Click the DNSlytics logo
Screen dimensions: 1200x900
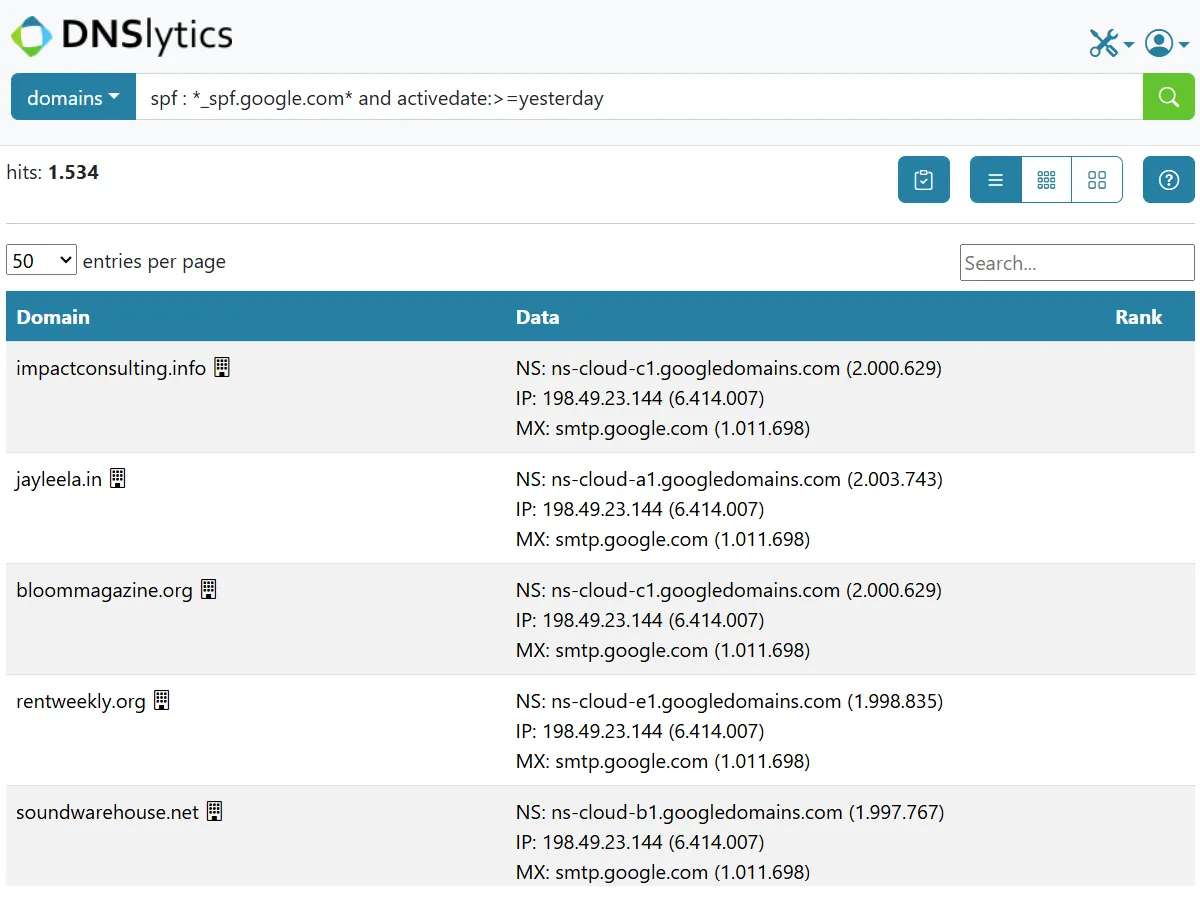pos(122,36)
